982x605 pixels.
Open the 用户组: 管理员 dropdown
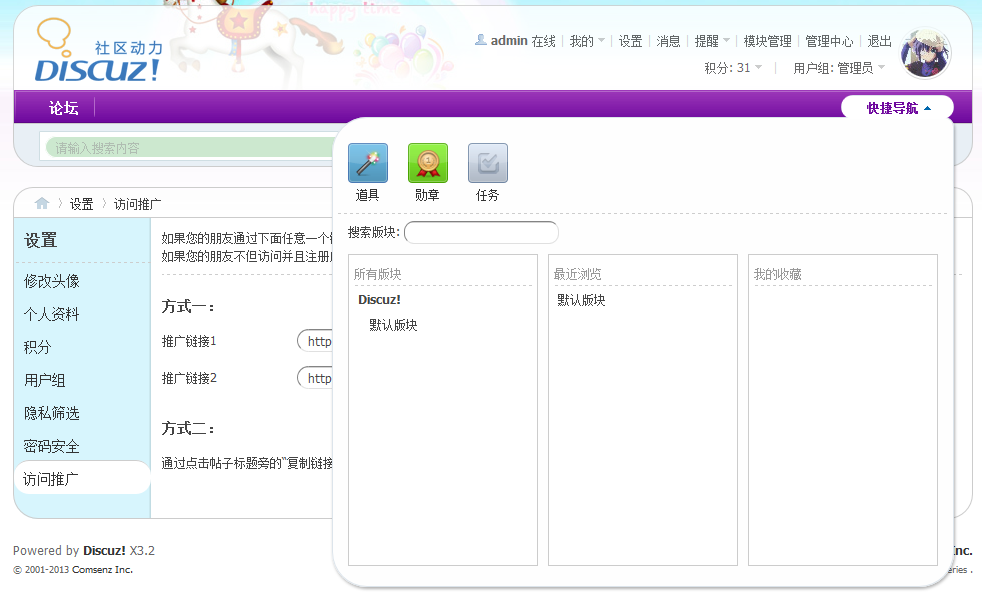pos(838,68)
